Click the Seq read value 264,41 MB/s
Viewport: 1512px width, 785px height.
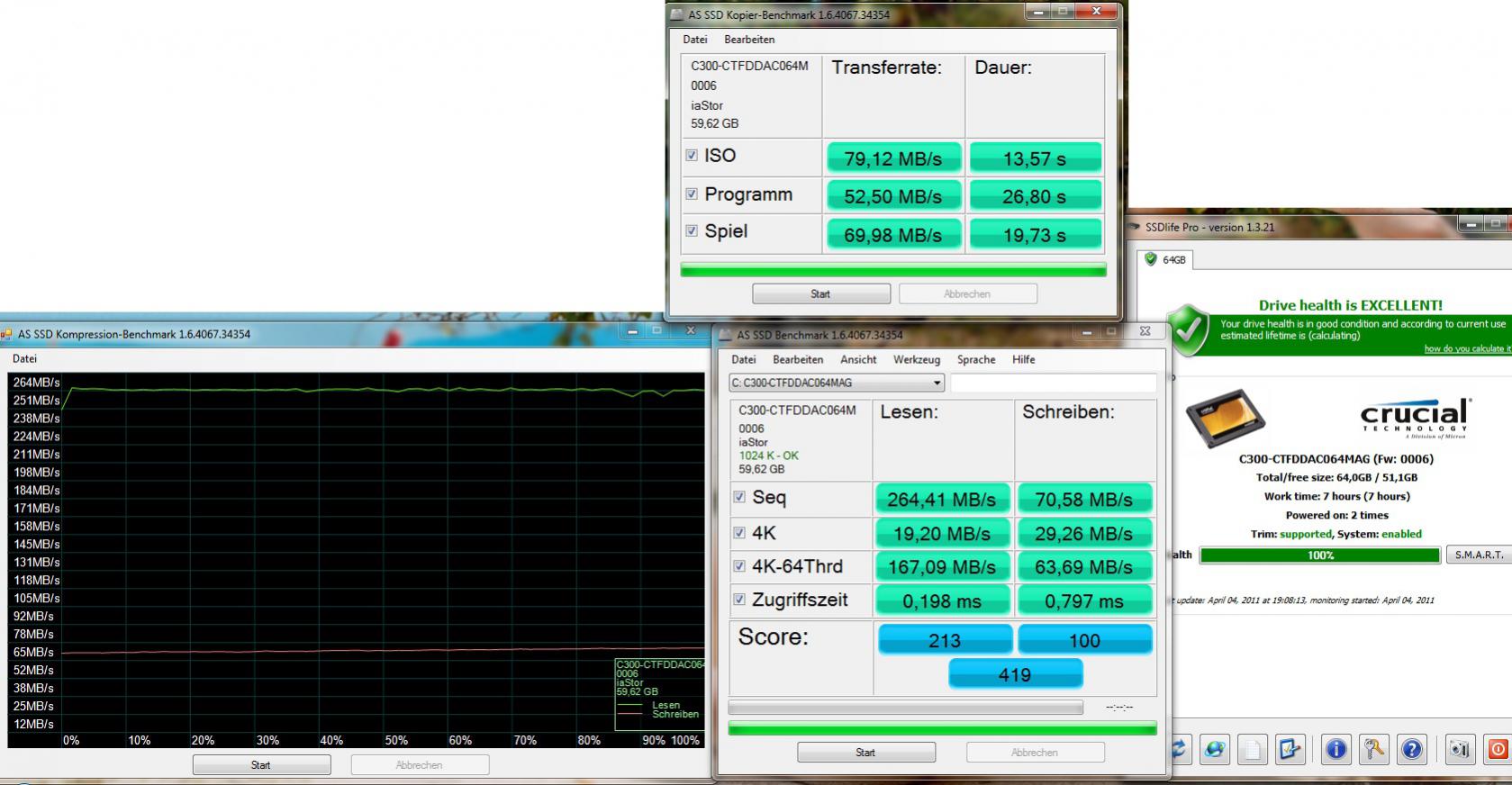coord(941,499)
